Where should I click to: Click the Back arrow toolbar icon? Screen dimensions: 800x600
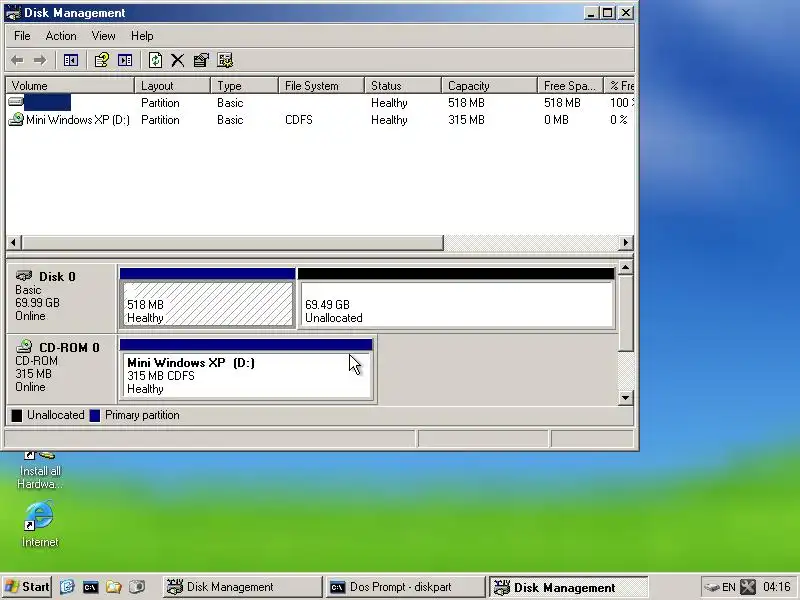pyautogui.click(x=17, y=60)
